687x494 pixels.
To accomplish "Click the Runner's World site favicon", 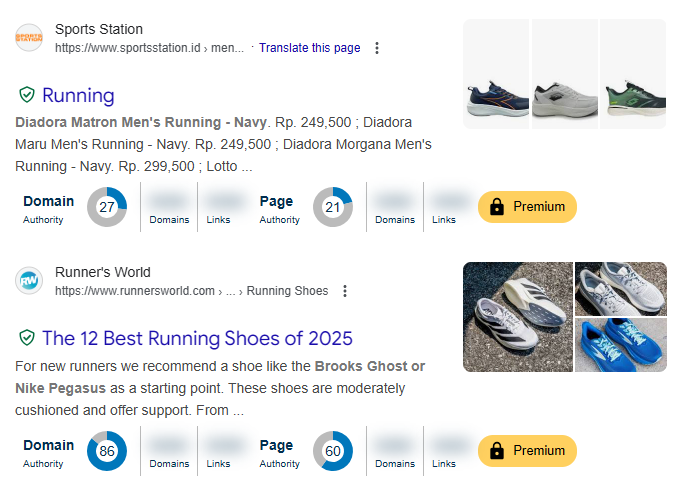I will point(29,281).
